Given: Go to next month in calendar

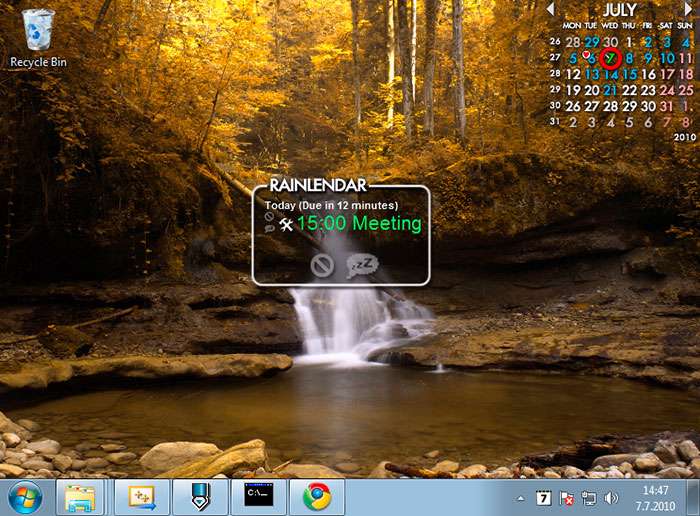Looking at the screenshot, I should 690,9.
